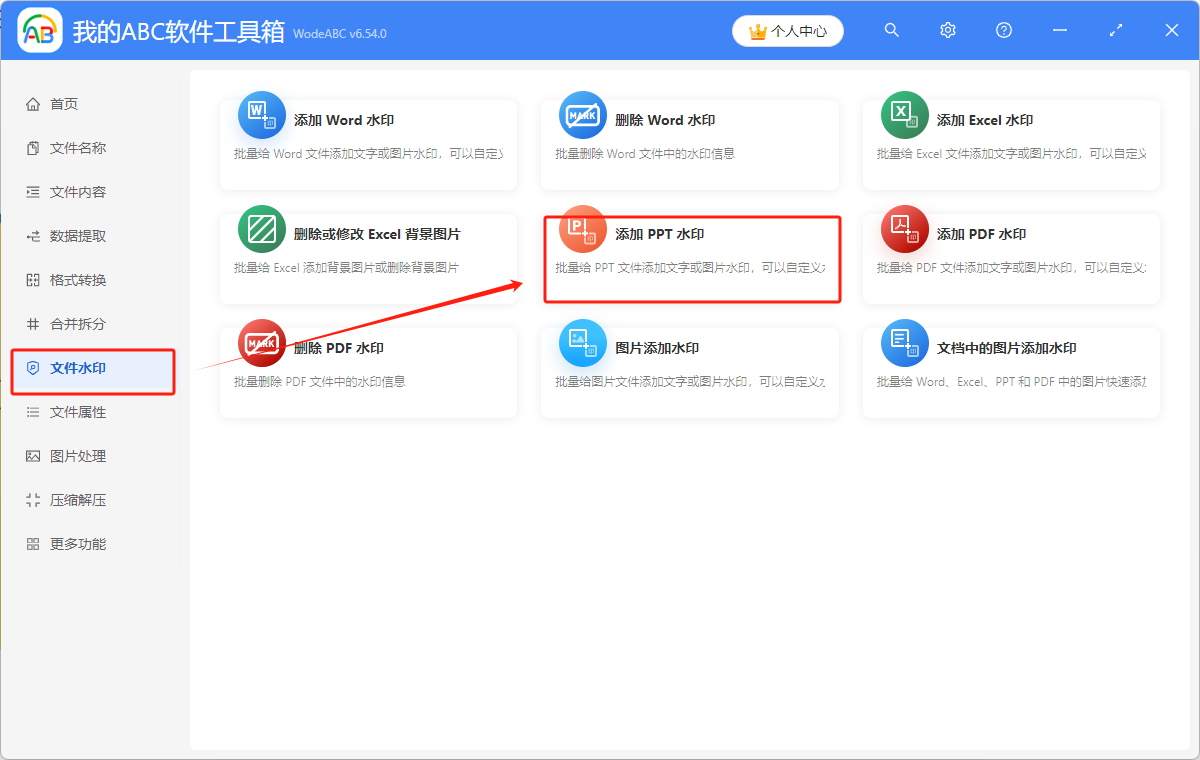1200x760 pixels.
Task: Click the PDF watermark add description text
Action: (1011, 268)
